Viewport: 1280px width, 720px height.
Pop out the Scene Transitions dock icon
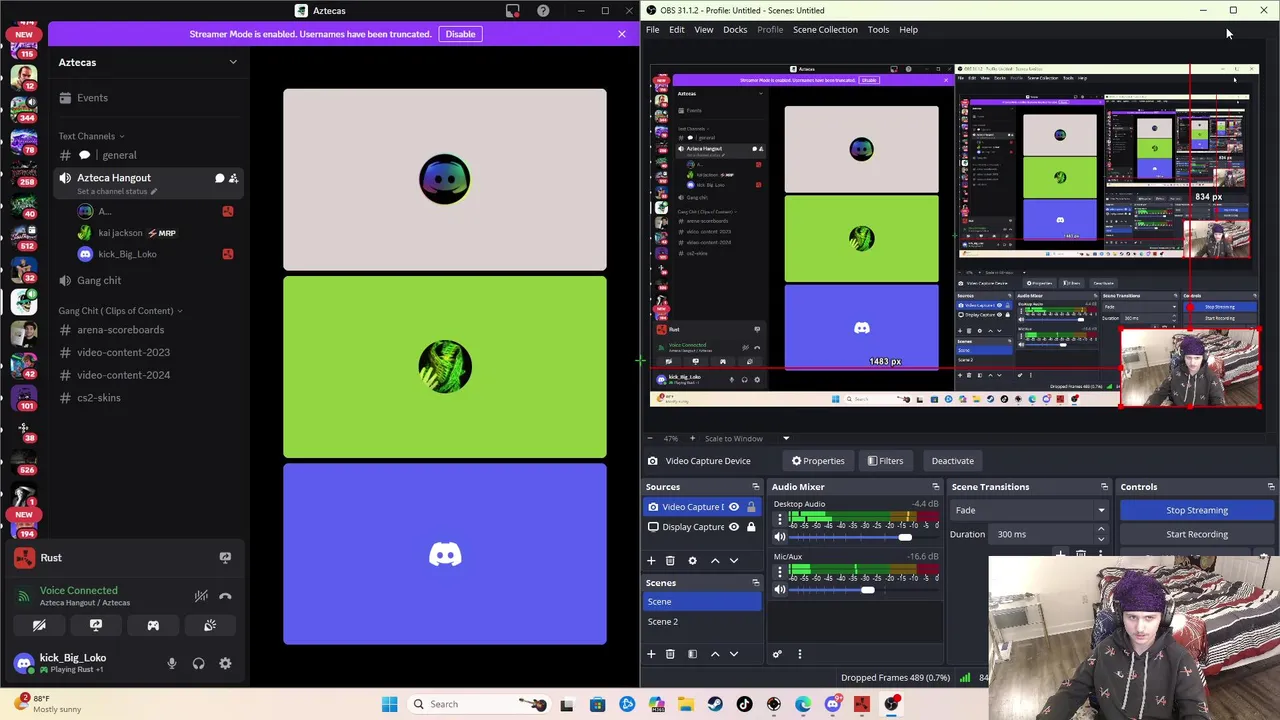(1104, 487)
